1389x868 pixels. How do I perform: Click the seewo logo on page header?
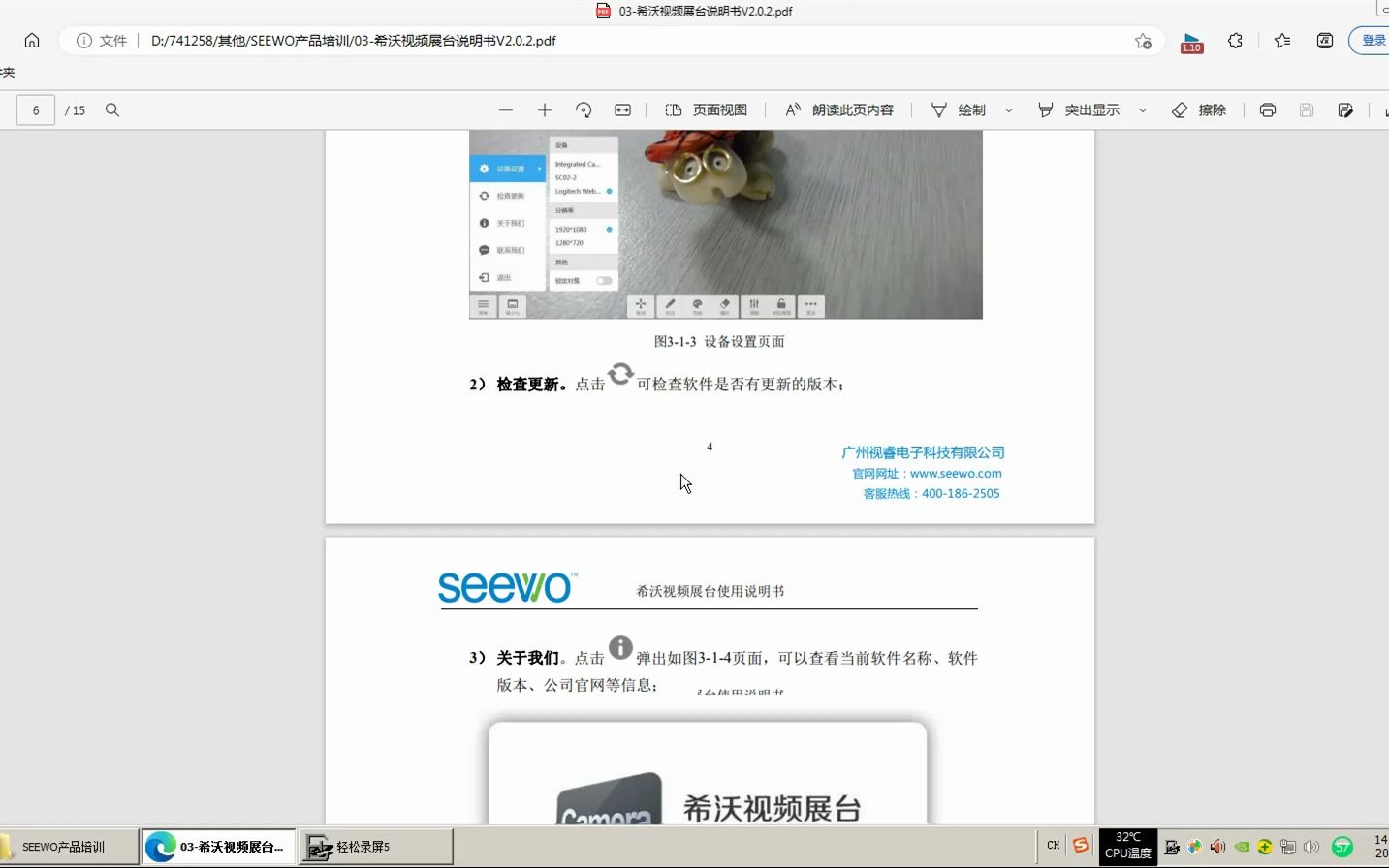(507, 587)
